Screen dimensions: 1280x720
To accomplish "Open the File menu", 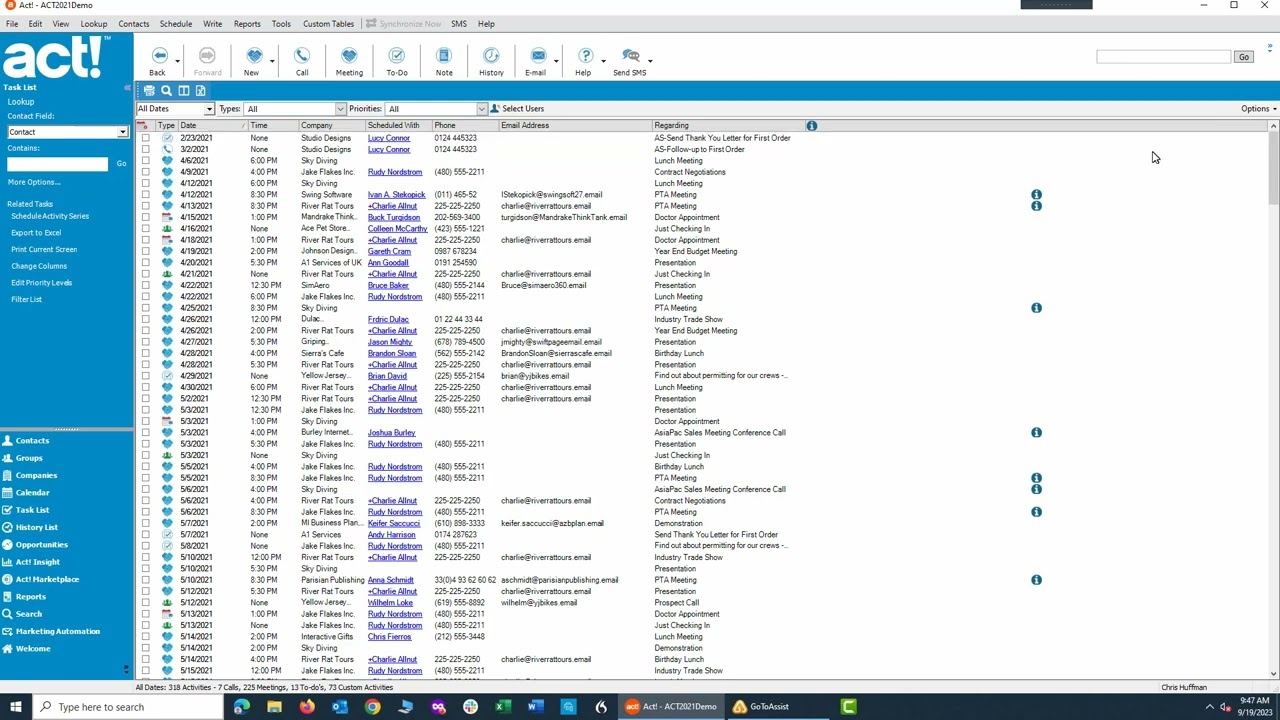I will point(12,24).
